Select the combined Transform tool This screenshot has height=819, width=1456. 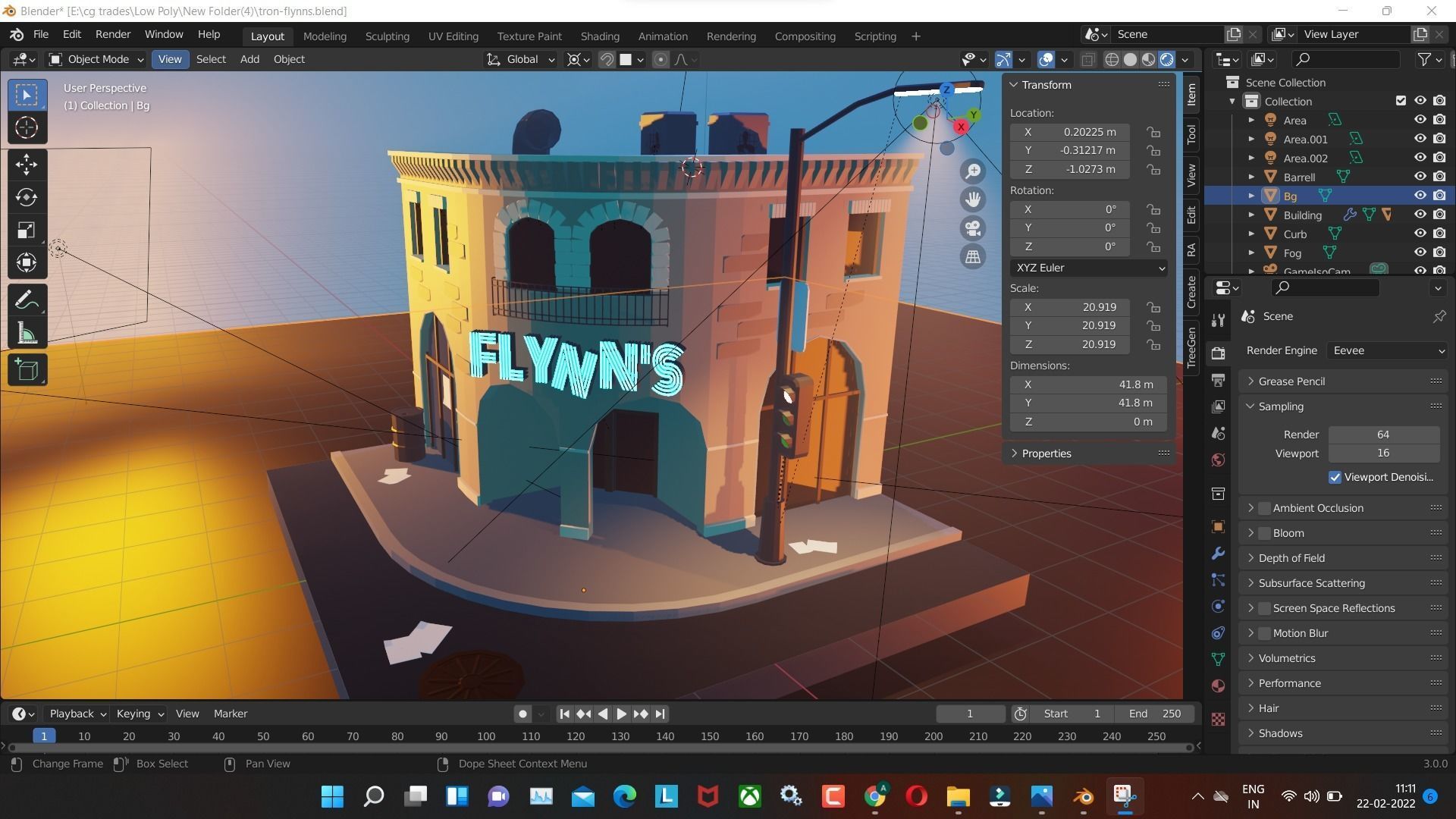pyautogui.click(x=27, y=263)
